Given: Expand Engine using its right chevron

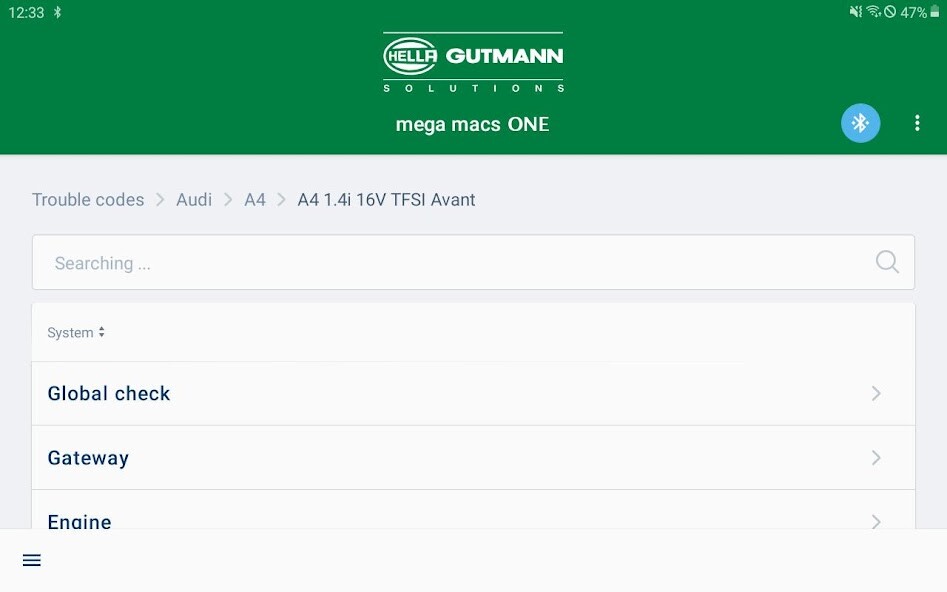Looking at the screenshot, I should (876, 521).
